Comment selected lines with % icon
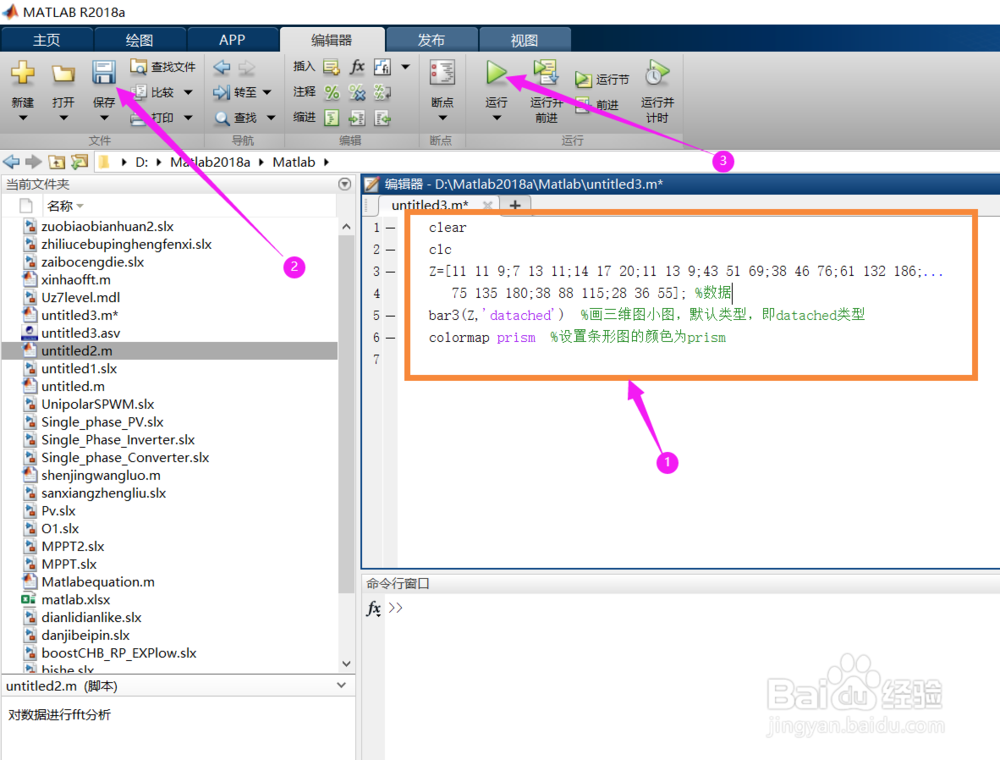 click(x=332, y=92)
